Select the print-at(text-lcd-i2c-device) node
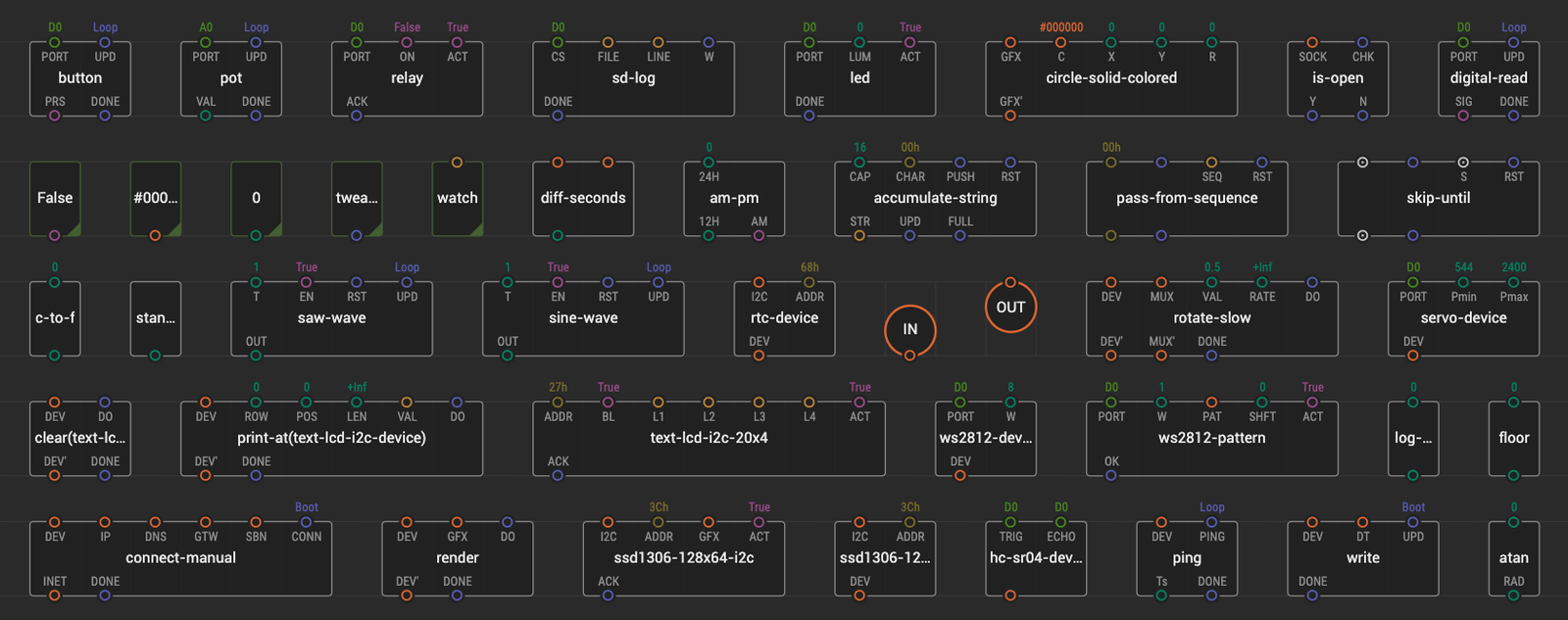The image size is (1568, 620). coord(331,439)
